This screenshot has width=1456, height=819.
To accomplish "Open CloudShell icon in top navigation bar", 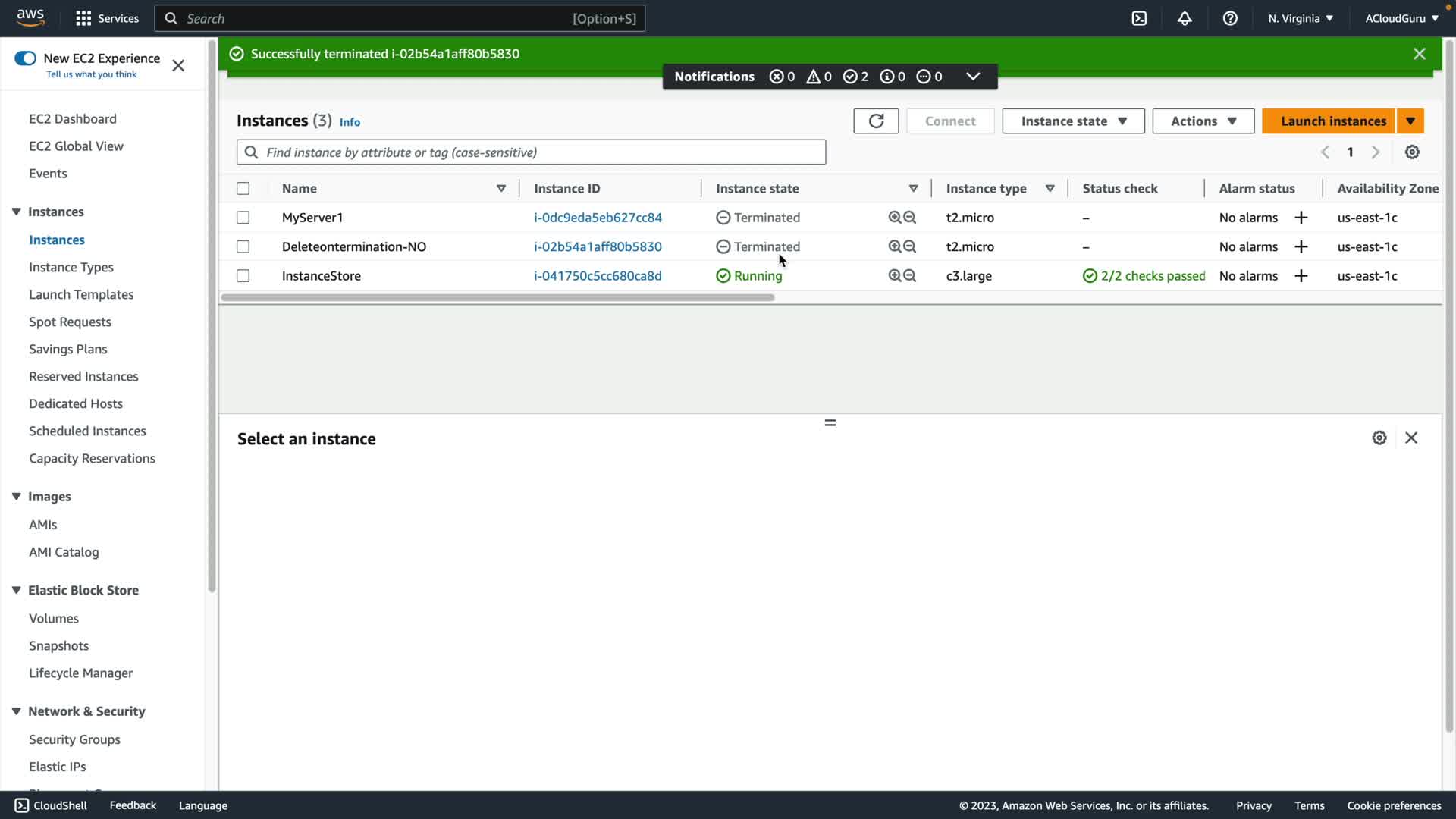I will [x=1139, y=18].
